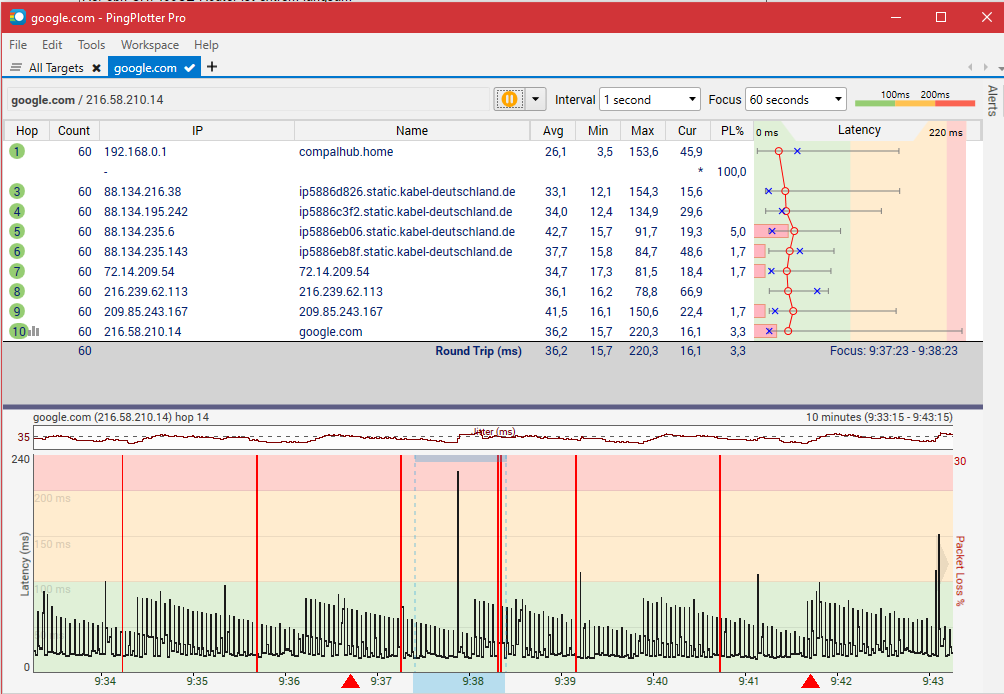The height and width of the screenshot is (694, 1004).
Task: Click the google.com name in hop 10 row
Action: [x=330, y=332]
